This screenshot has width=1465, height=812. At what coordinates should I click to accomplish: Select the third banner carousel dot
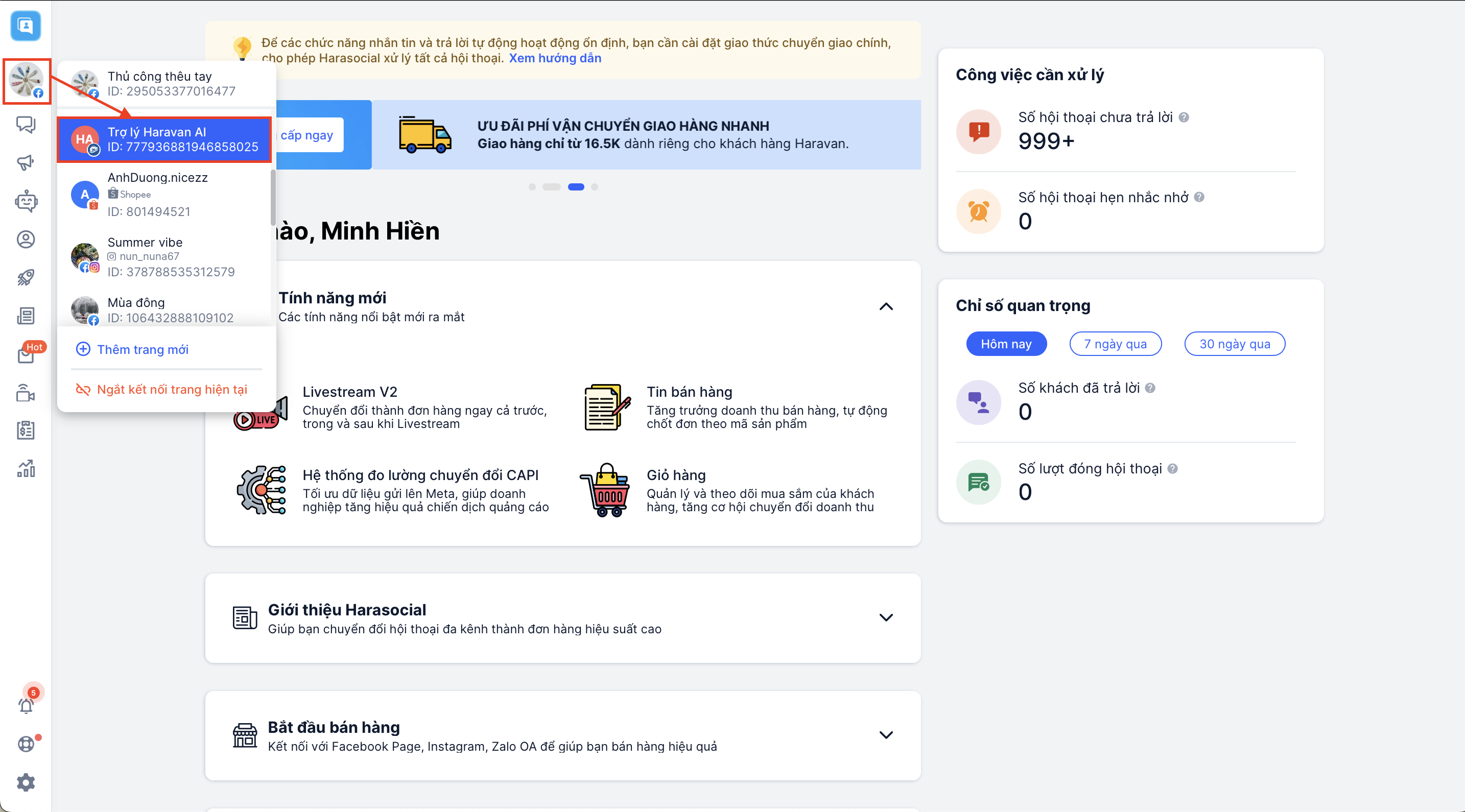point(576,187)
